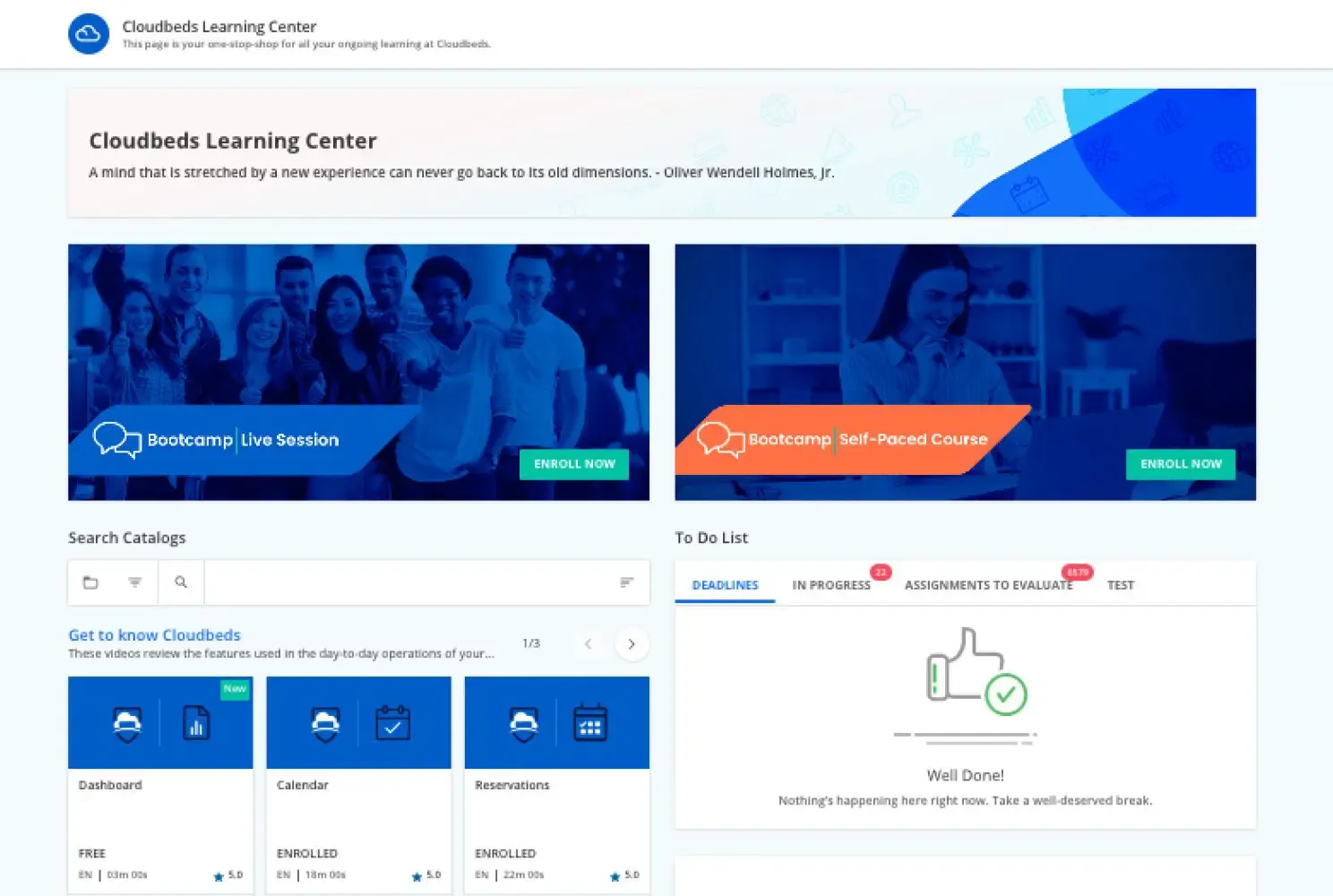Click the magnifying glass search icon
The image size is (1333, 896).
[181, 582]
